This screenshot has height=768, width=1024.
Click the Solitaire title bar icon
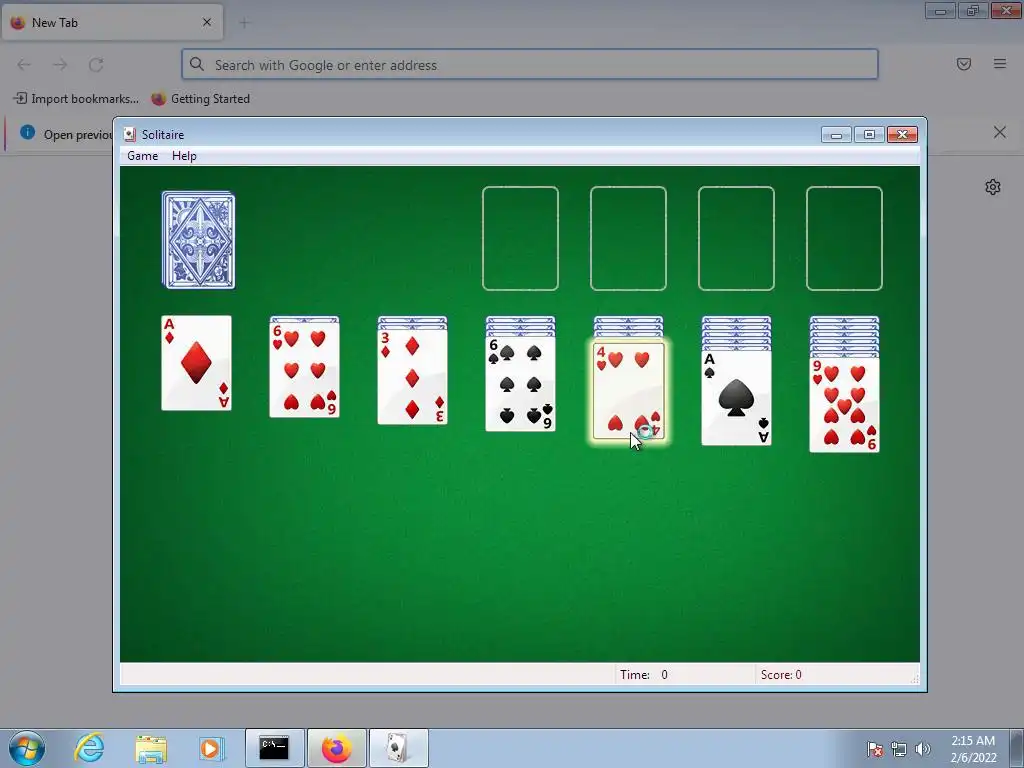coord(130,135)
